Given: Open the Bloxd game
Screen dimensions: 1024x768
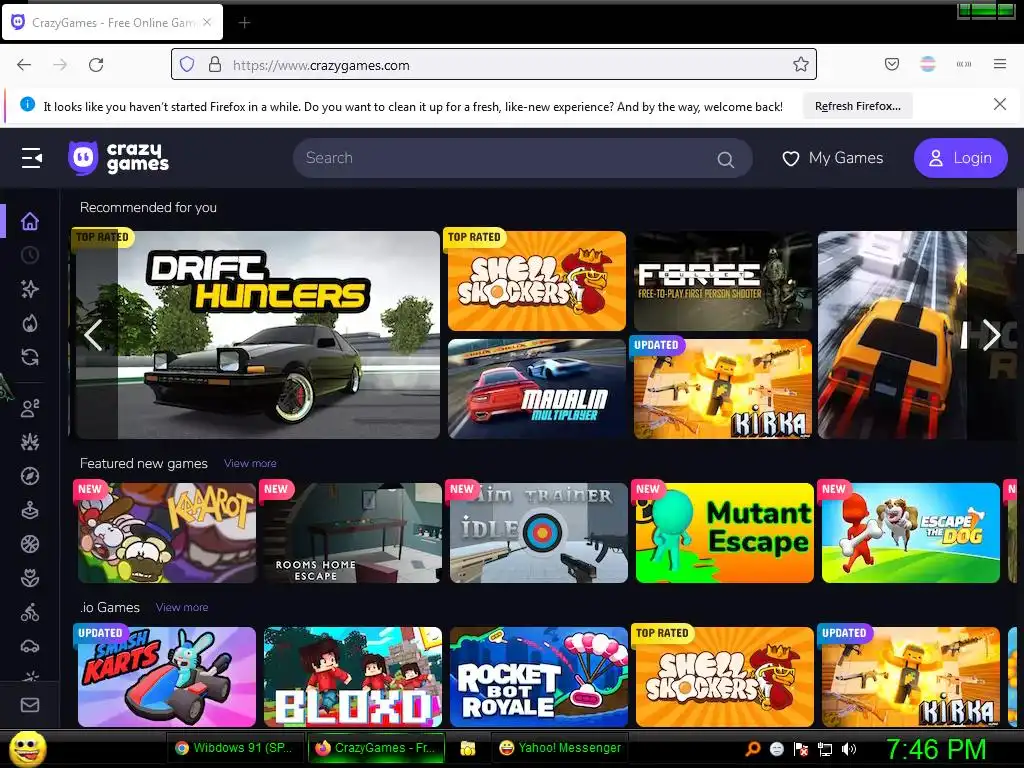Looking at the screenshot, I should pos(353,677).
